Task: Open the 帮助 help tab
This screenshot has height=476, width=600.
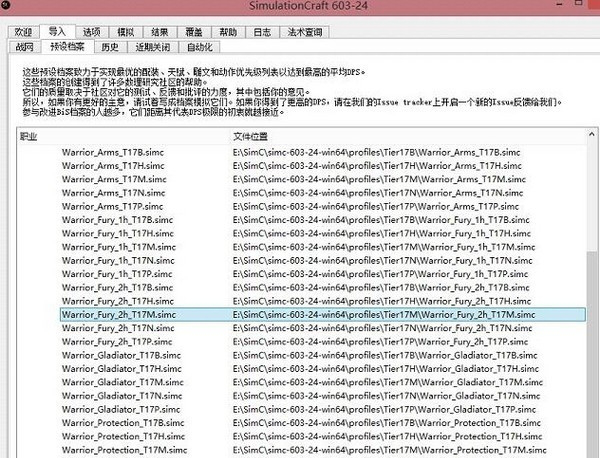Action: [228, 32]
